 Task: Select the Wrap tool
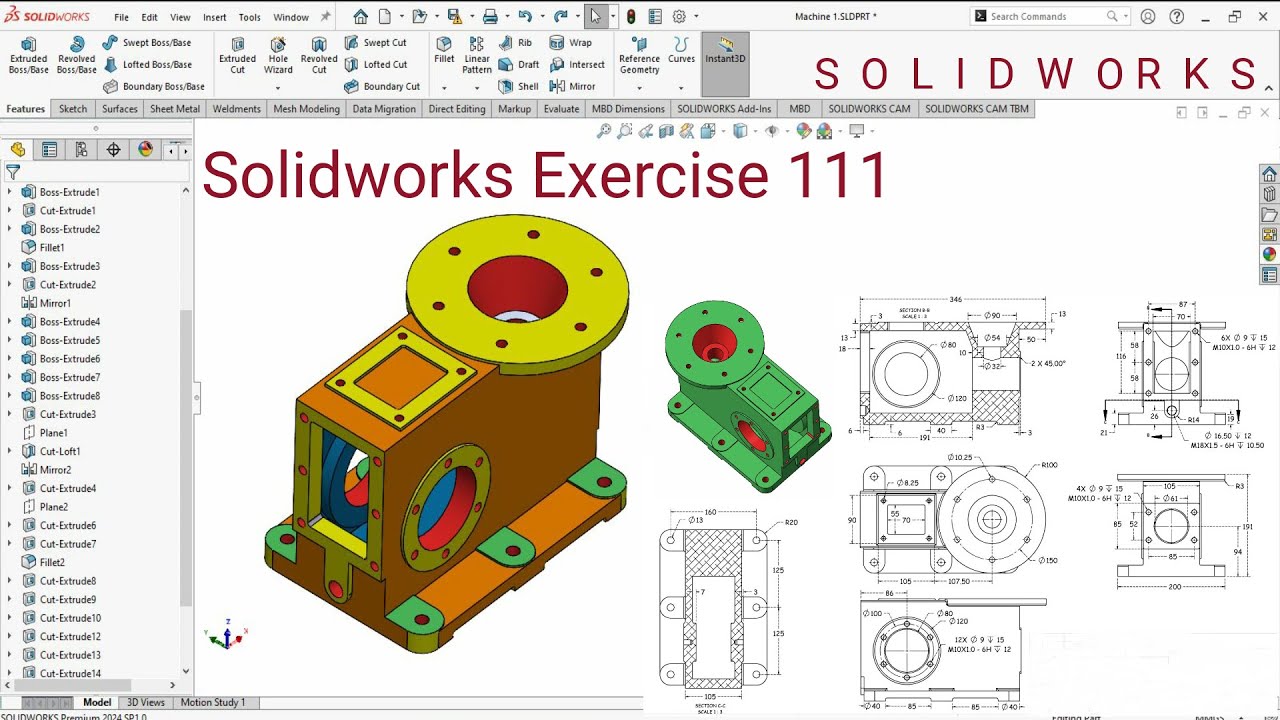(570, 43)
